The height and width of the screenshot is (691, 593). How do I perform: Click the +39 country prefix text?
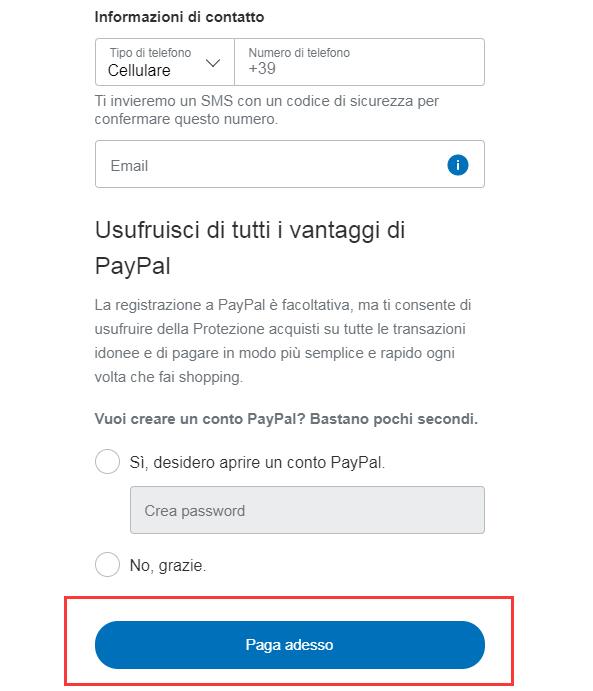[262, 68]
